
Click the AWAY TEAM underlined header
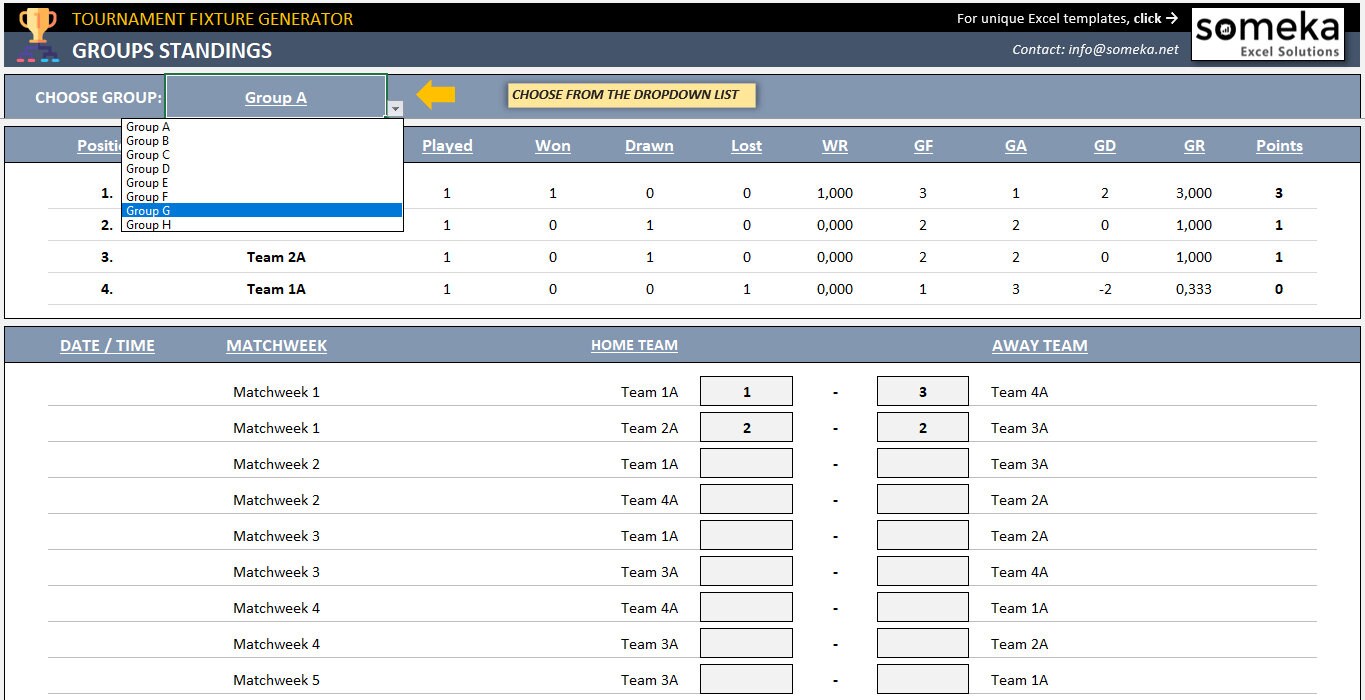click(1039, 345)
